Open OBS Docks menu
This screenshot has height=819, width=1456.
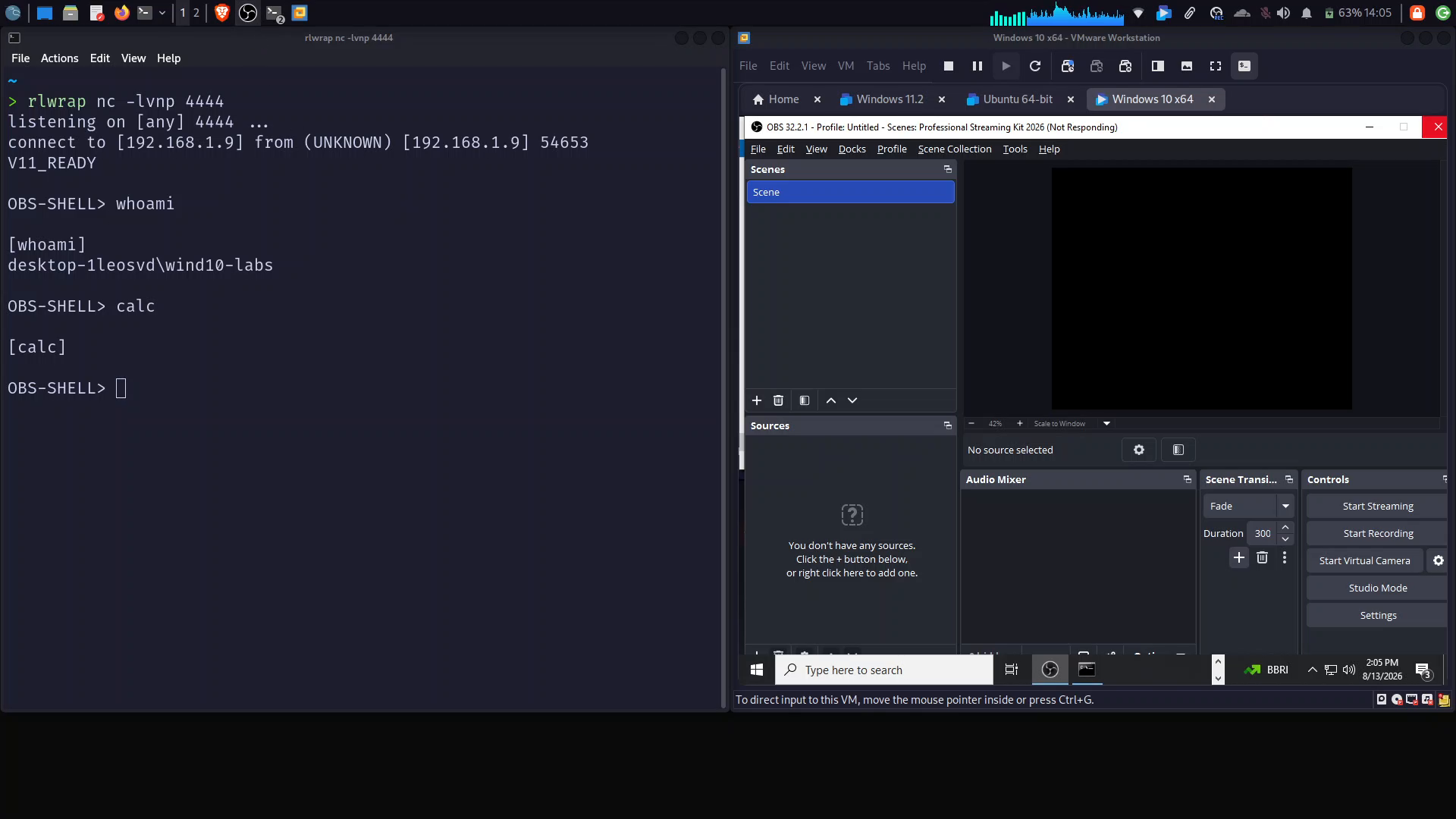[x=852, y=149]
